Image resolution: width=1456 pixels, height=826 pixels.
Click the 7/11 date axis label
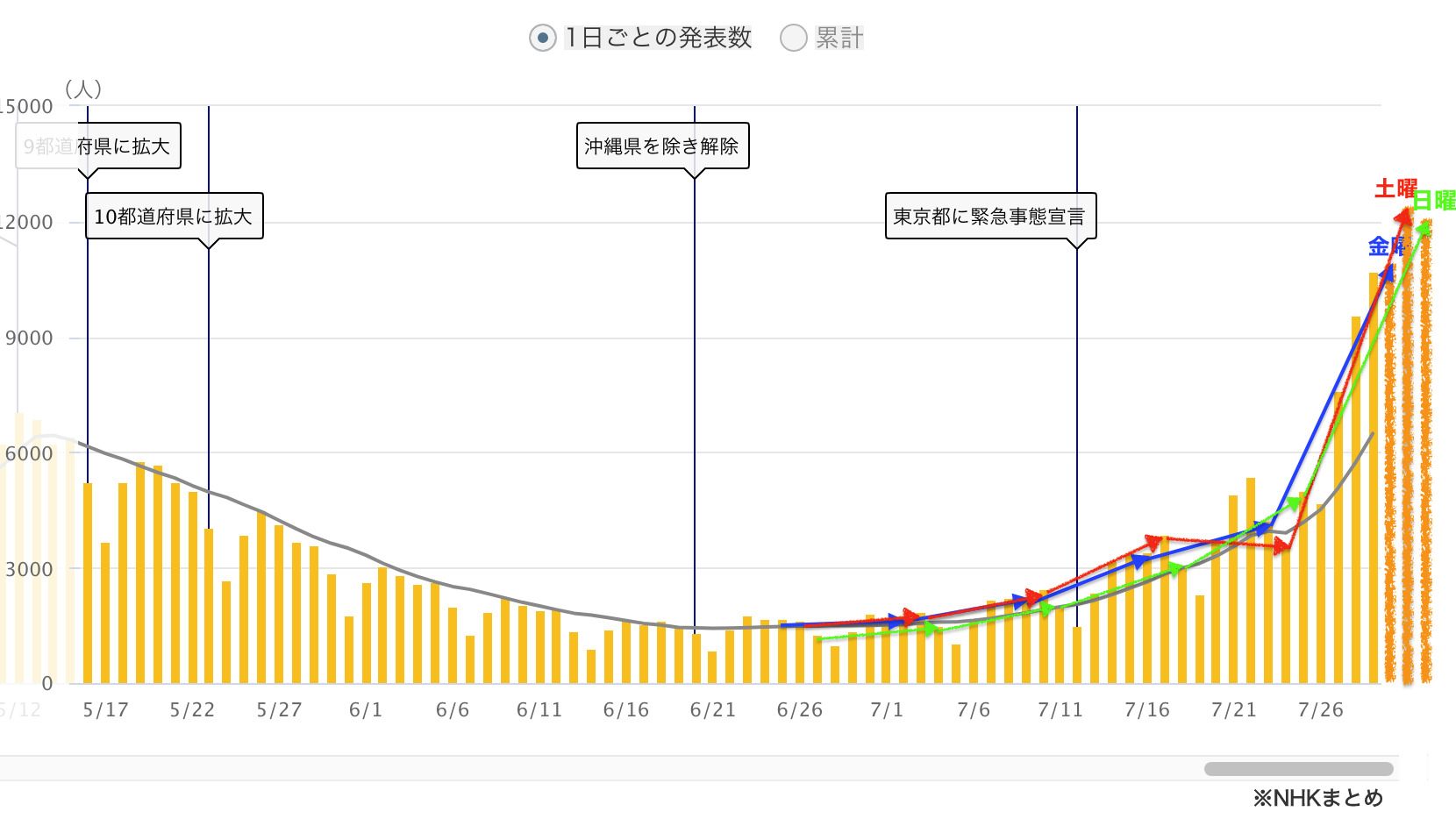pos(1060,710)
